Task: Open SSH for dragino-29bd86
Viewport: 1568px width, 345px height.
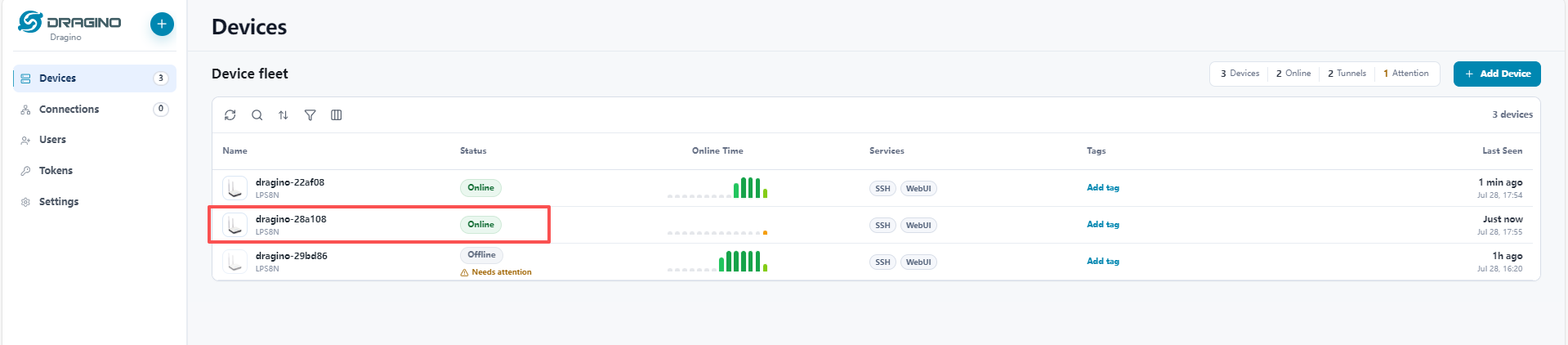Action: click(882, 262)
